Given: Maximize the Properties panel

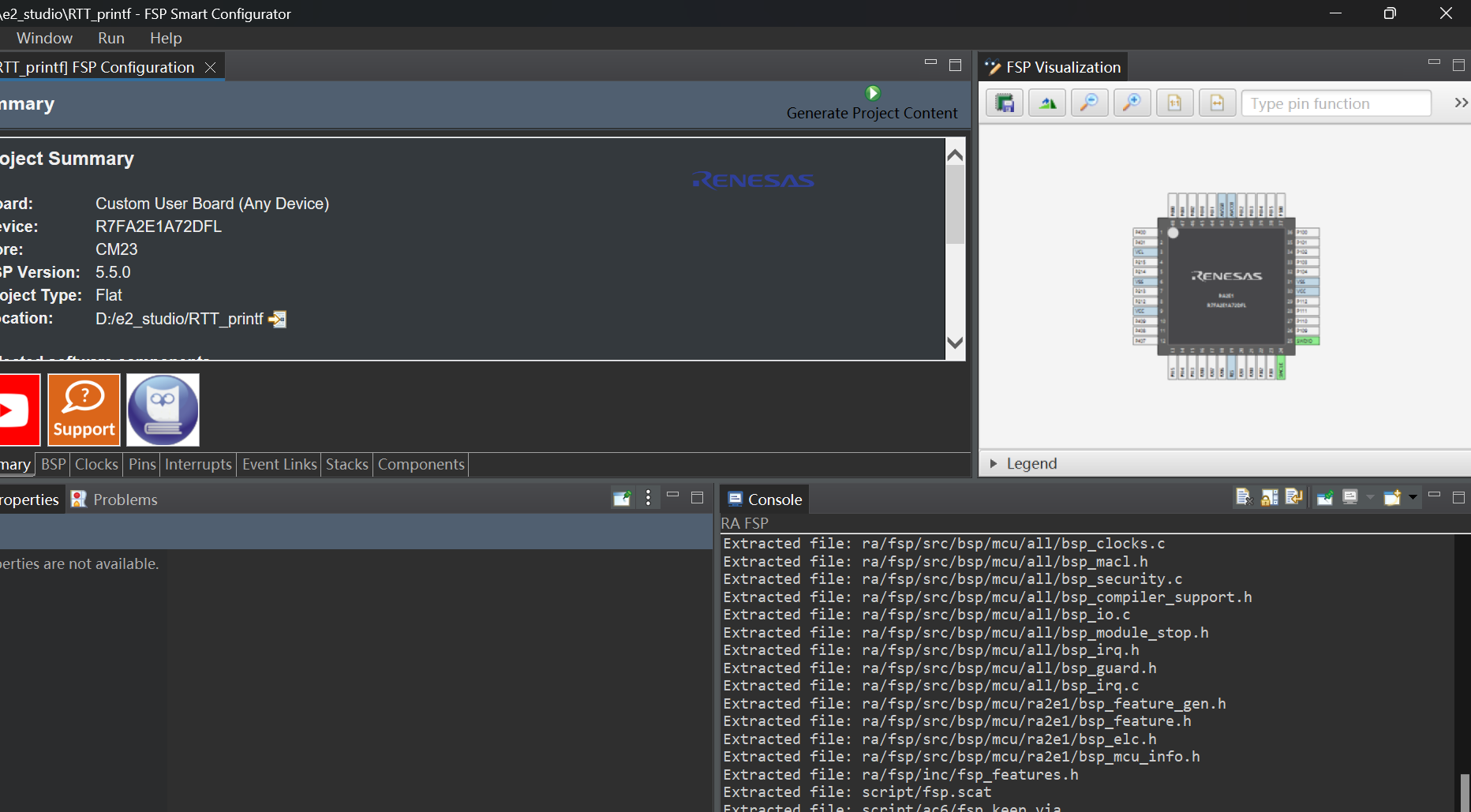Looking at the screenshot, I should (x=697, y=497).
